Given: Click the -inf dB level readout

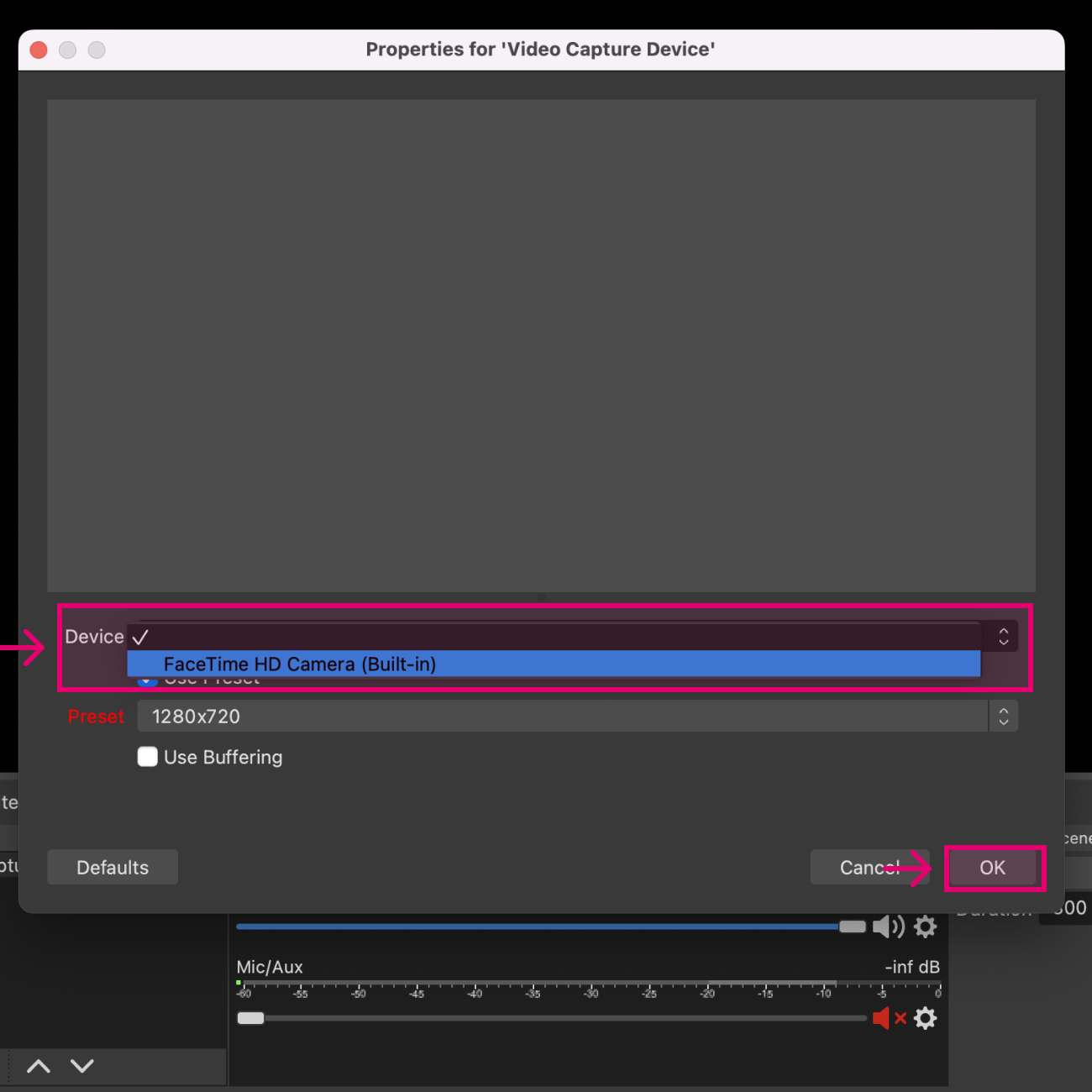Looking at the screenshot, I should coord(912,967).
